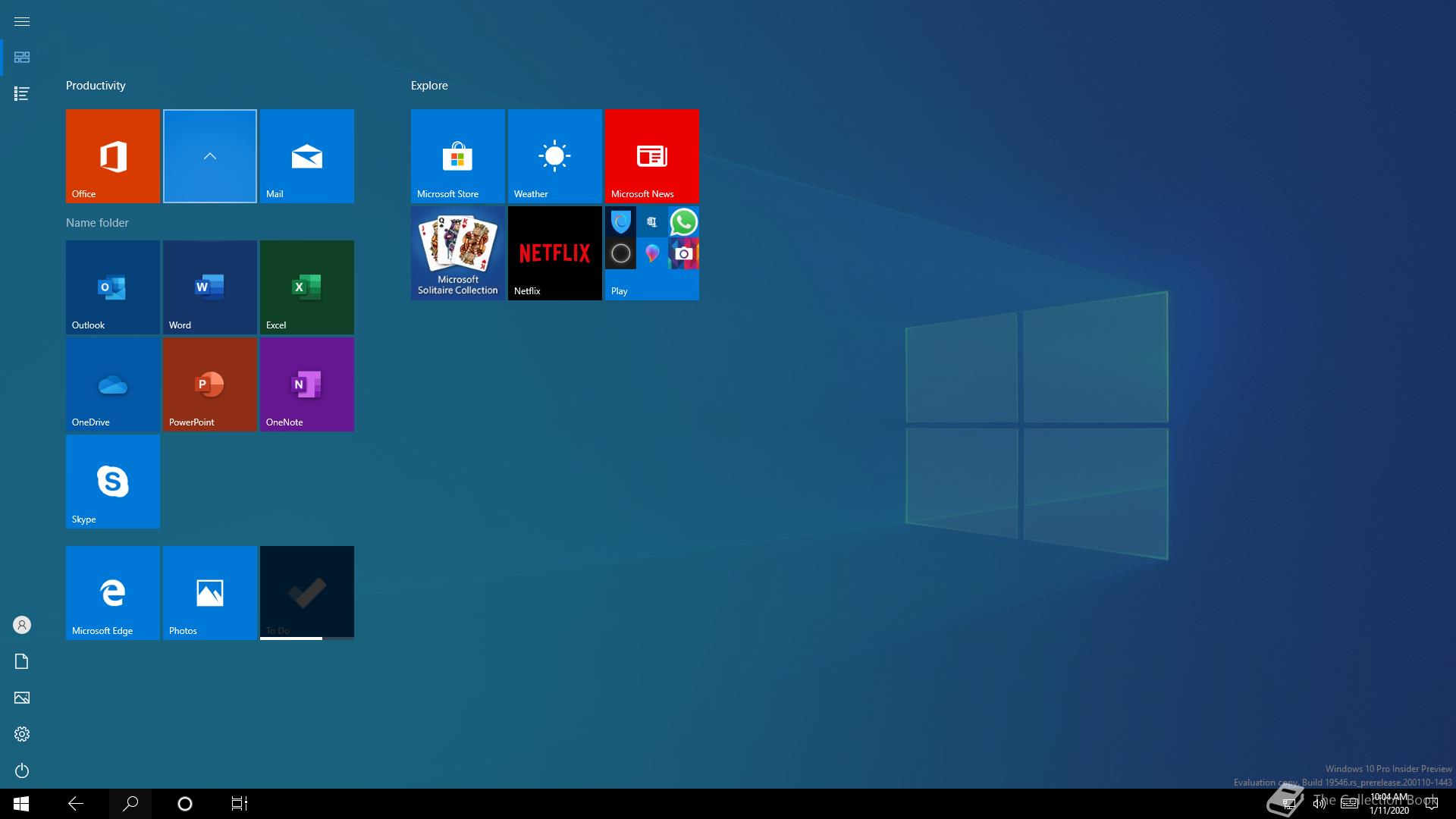Open the PowerPoint tile
The image size is (1456, 819).
(x=210, y=384)
